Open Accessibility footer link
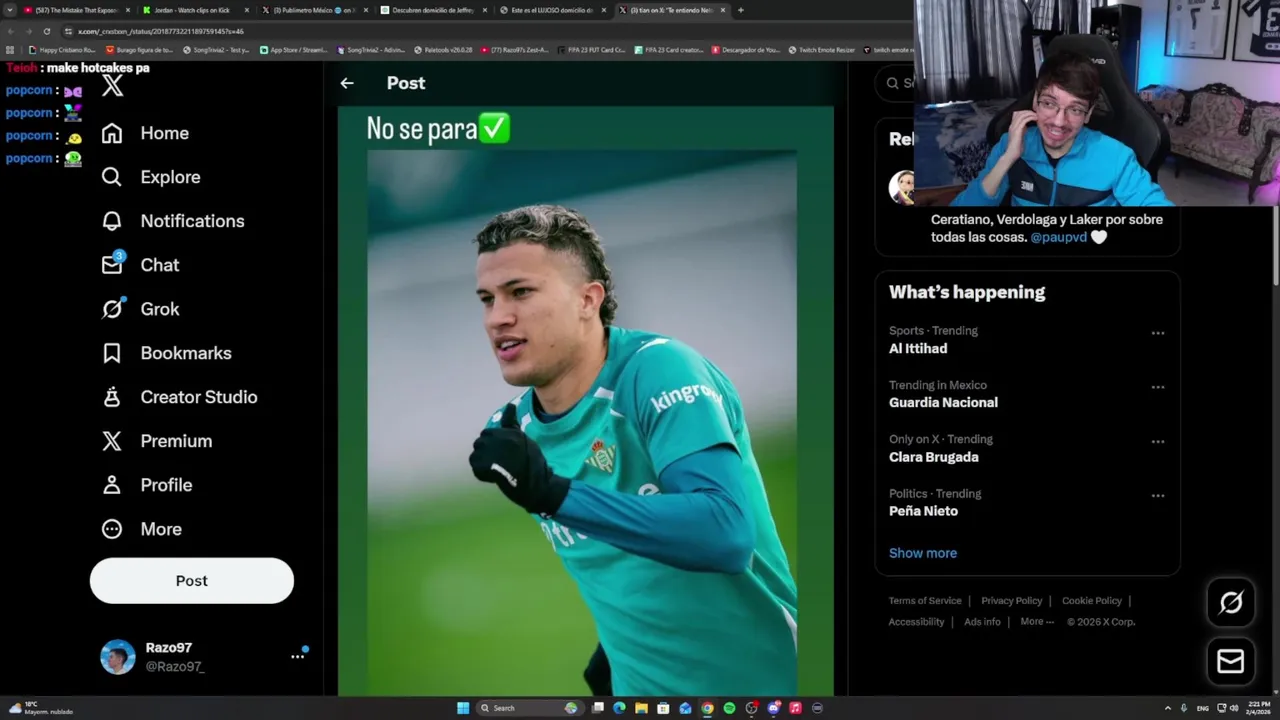This screenshot has width=1280, height=720. click(x=916, y=622)
